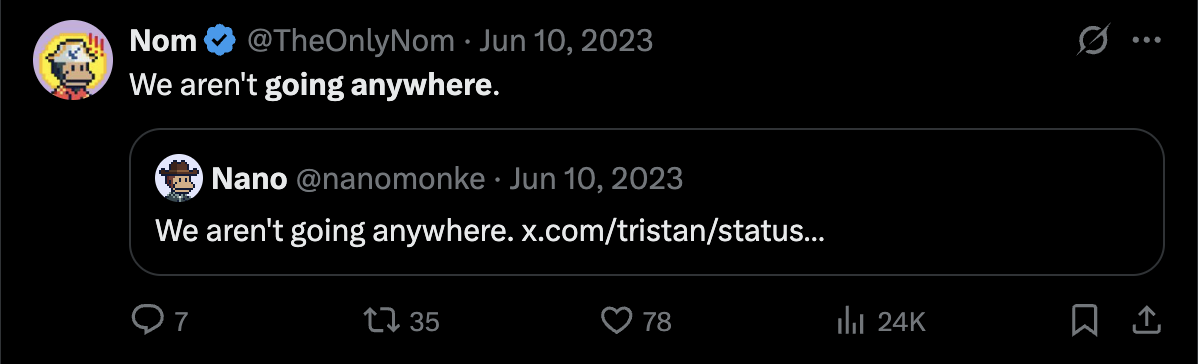Bookmark this tweet with the bookmark icon

point(1085,320)
